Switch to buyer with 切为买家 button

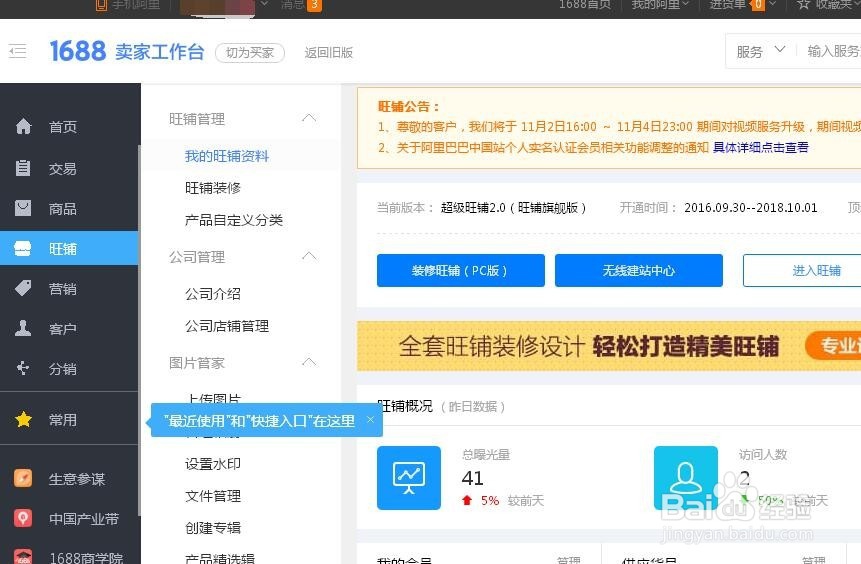pyautogui.click(x=250, y=52)
